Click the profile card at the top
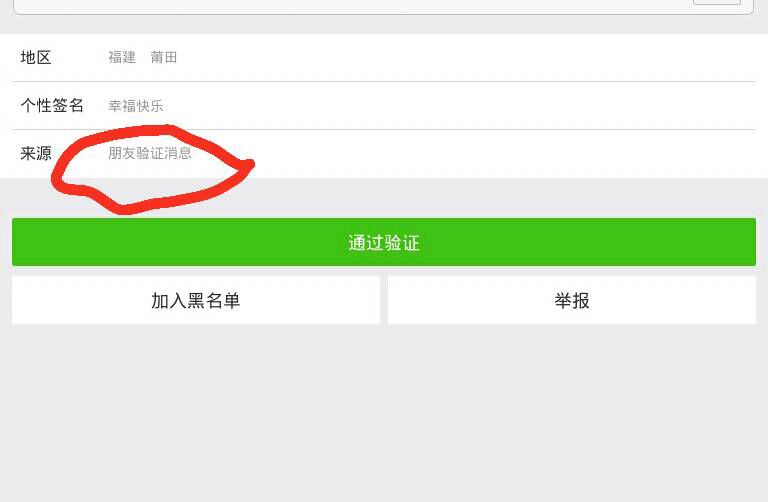The width and height of the screenshot is (768, 502). [x=384, y=7]
